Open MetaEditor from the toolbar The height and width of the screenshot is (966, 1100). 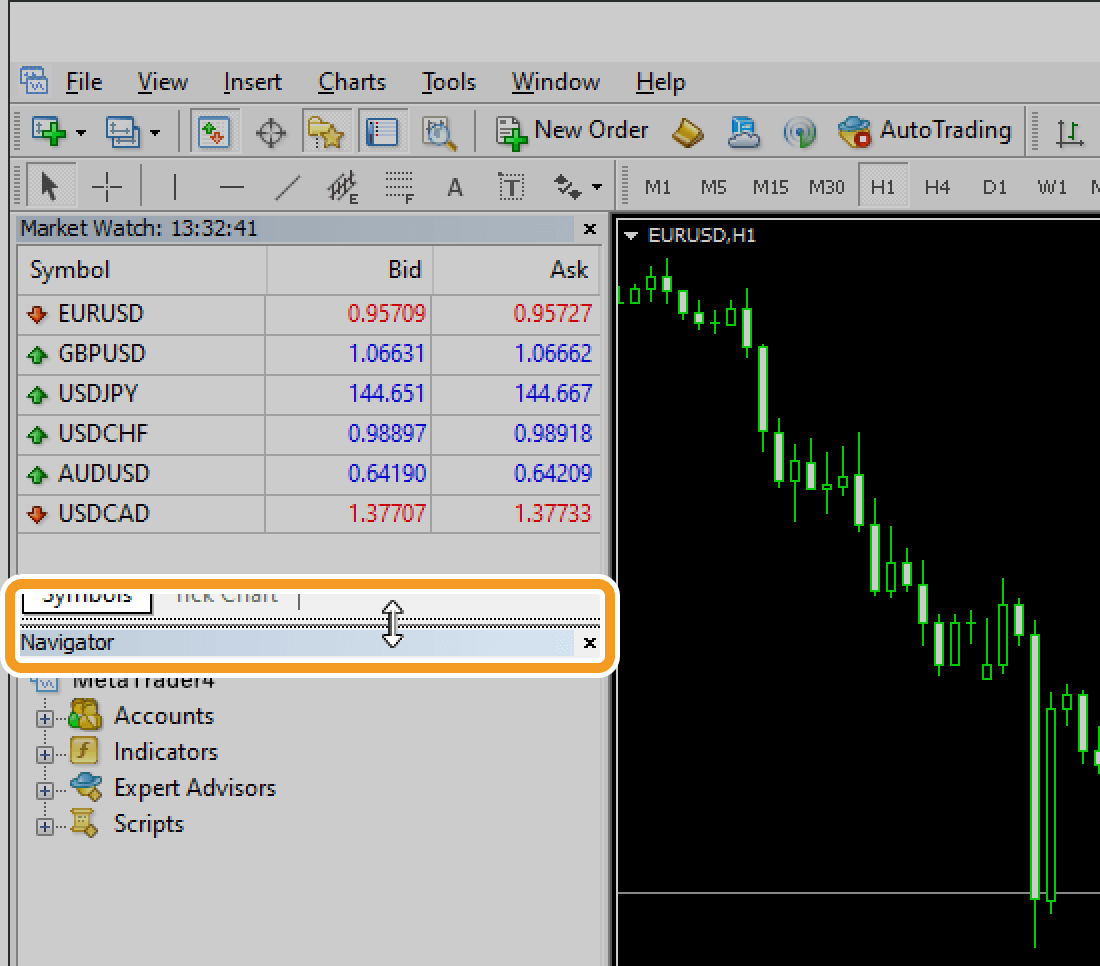744,131
